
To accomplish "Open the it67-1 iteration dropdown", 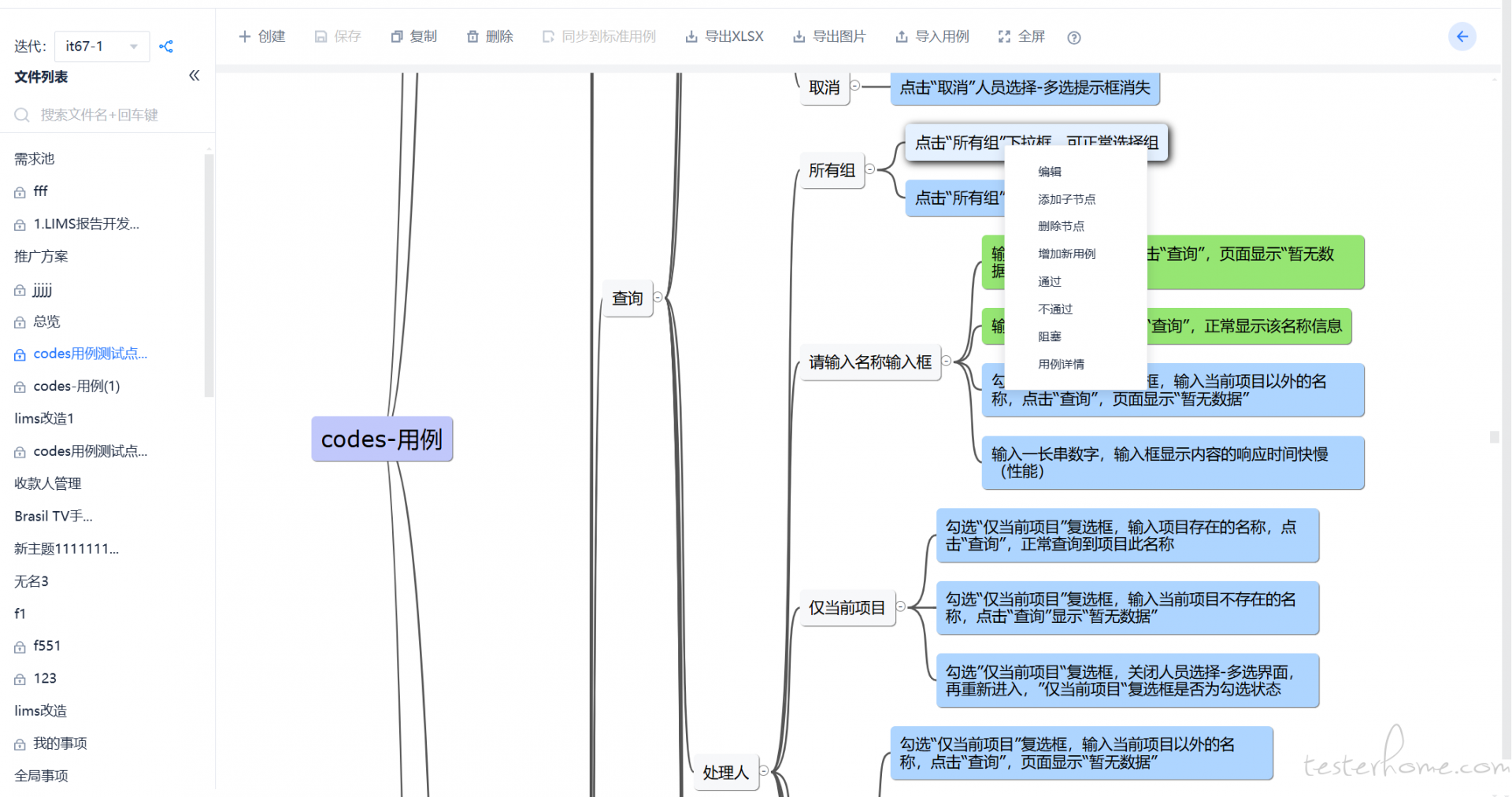I will click(x=102, y=46).
